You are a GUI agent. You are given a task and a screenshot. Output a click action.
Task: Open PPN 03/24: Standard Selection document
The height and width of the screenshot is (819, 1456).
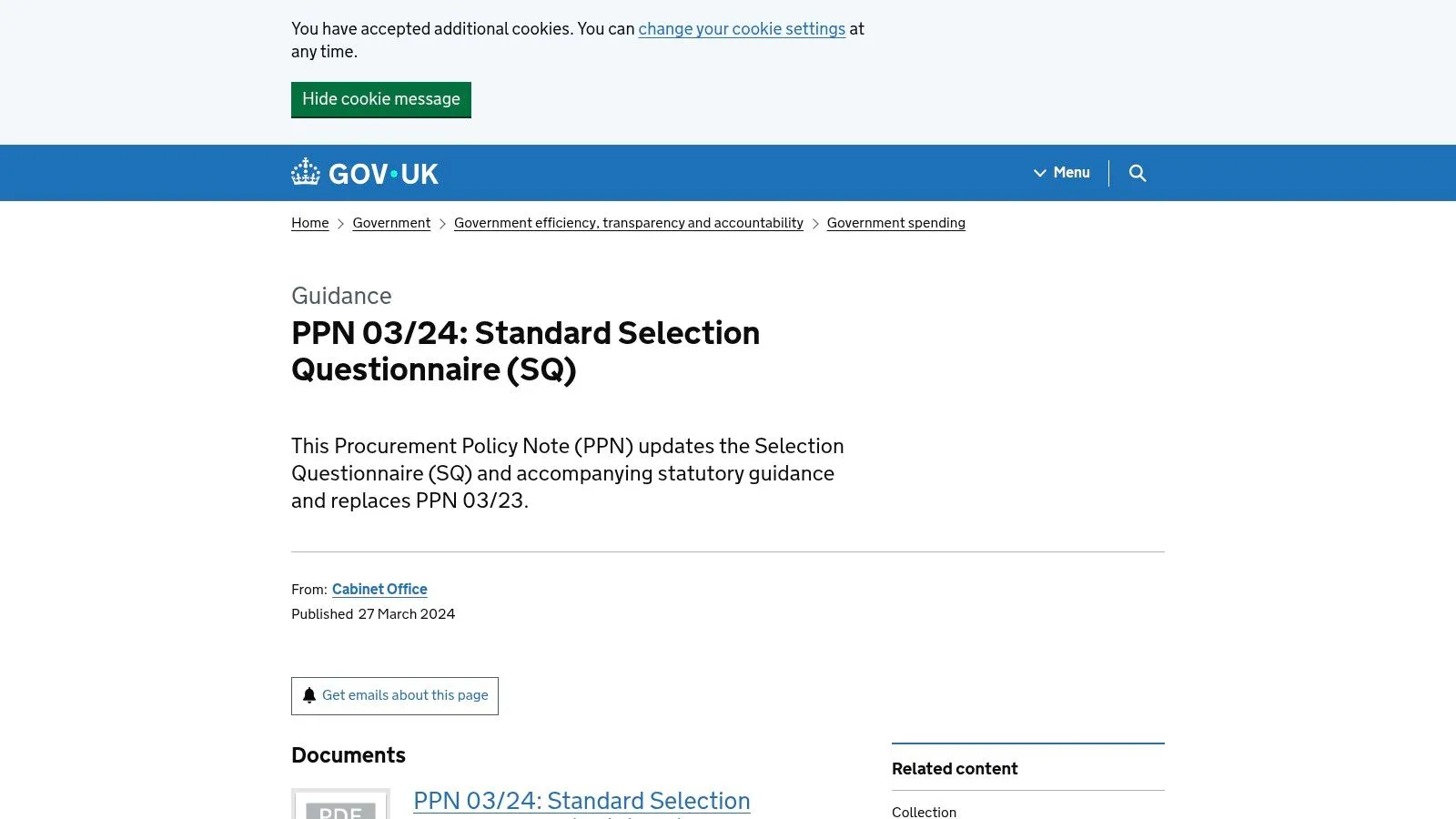[x=581, y=800]
